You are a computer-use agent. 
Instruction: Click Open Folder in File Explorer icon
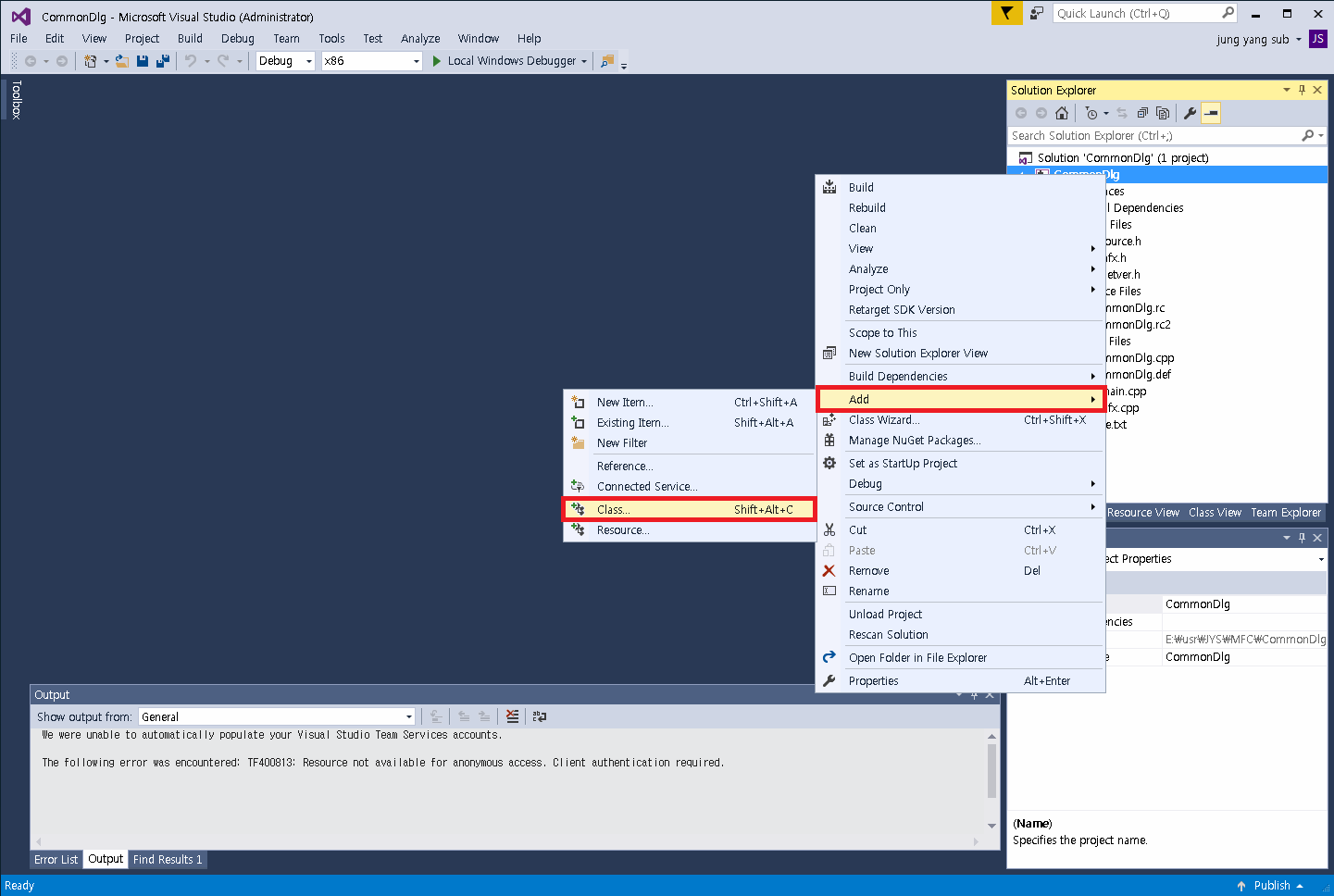click(829, 658)
